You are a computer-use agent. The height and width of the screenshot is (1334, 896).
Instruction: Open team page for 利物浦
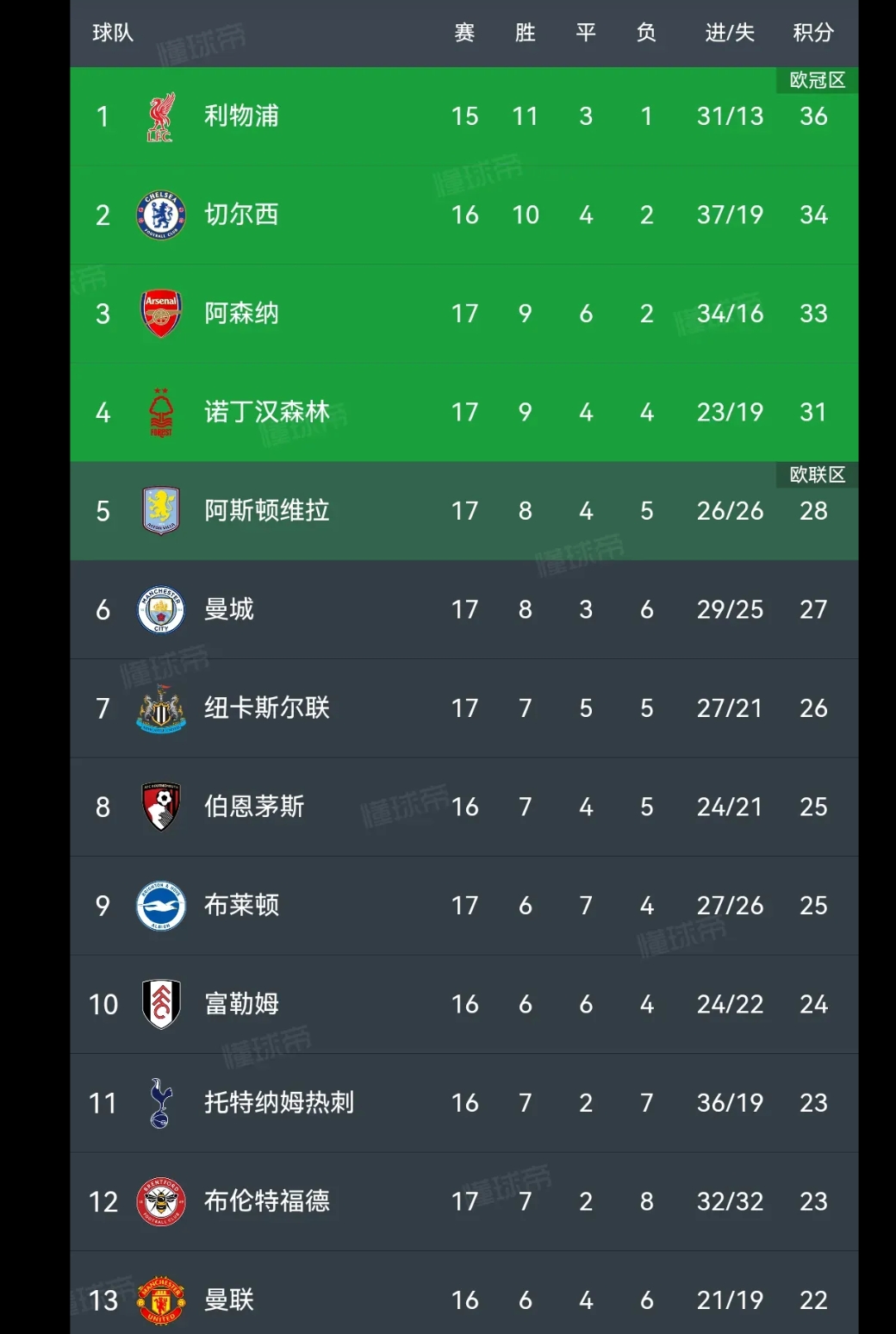pos(241,116)
